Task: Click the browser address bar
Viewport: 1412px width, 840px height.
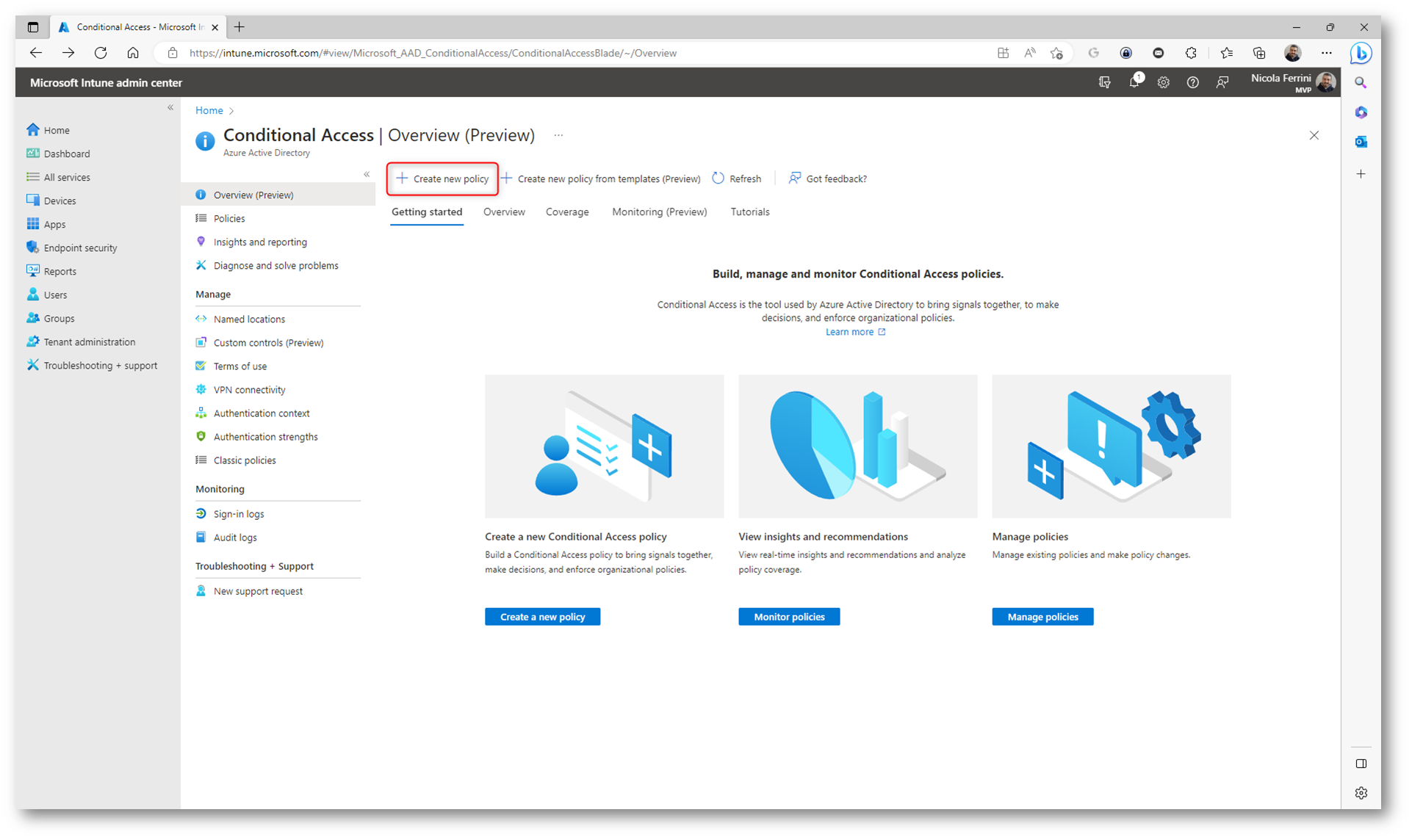Action: pyautogui.click(x=433, y=53)
